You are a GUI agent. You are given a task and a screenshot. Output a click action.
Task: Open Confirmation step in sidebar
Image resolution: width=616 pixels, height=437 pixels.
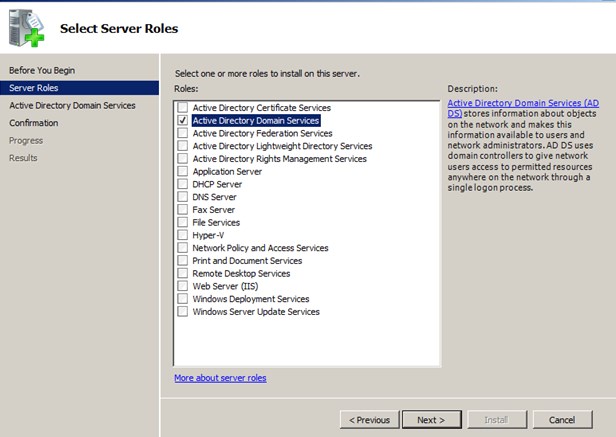[34, 123]
